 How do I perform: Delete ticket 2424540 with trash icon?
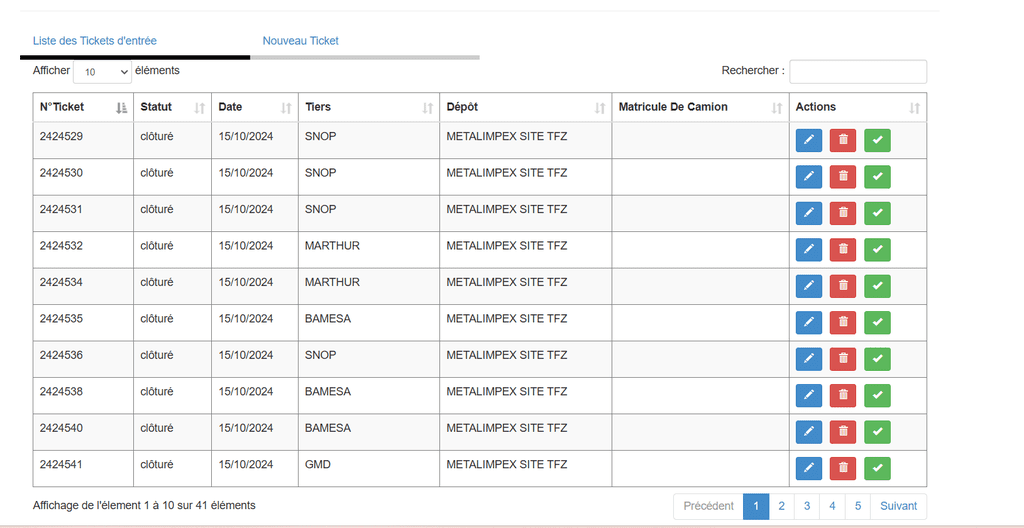click(843, 433)
